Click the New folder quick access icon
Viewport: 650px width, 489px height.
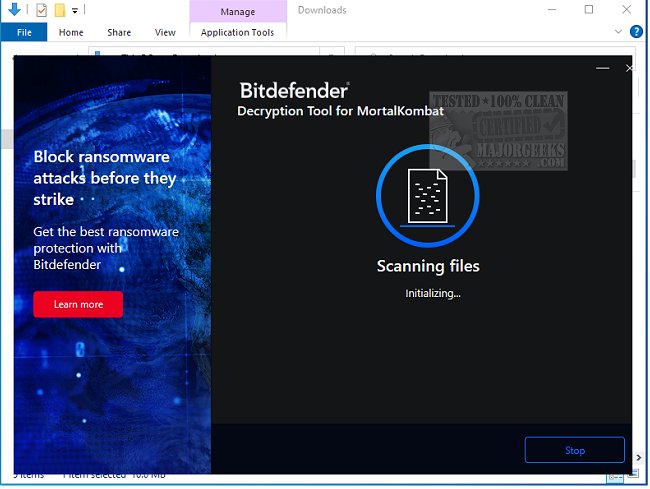click(60, 10)
